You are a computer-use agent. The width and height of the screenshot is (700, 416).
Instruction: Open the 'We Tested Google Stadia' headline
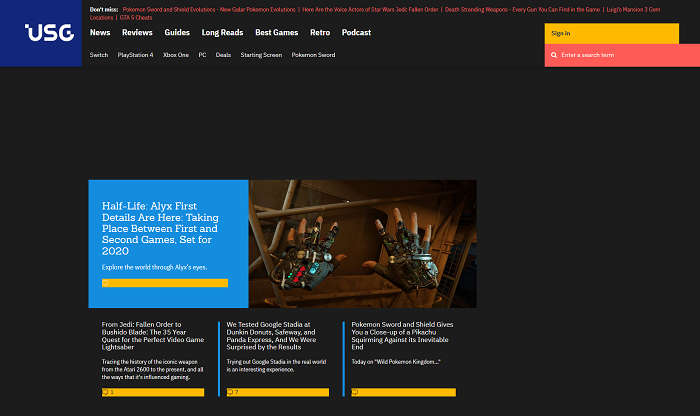click(271, 336)
